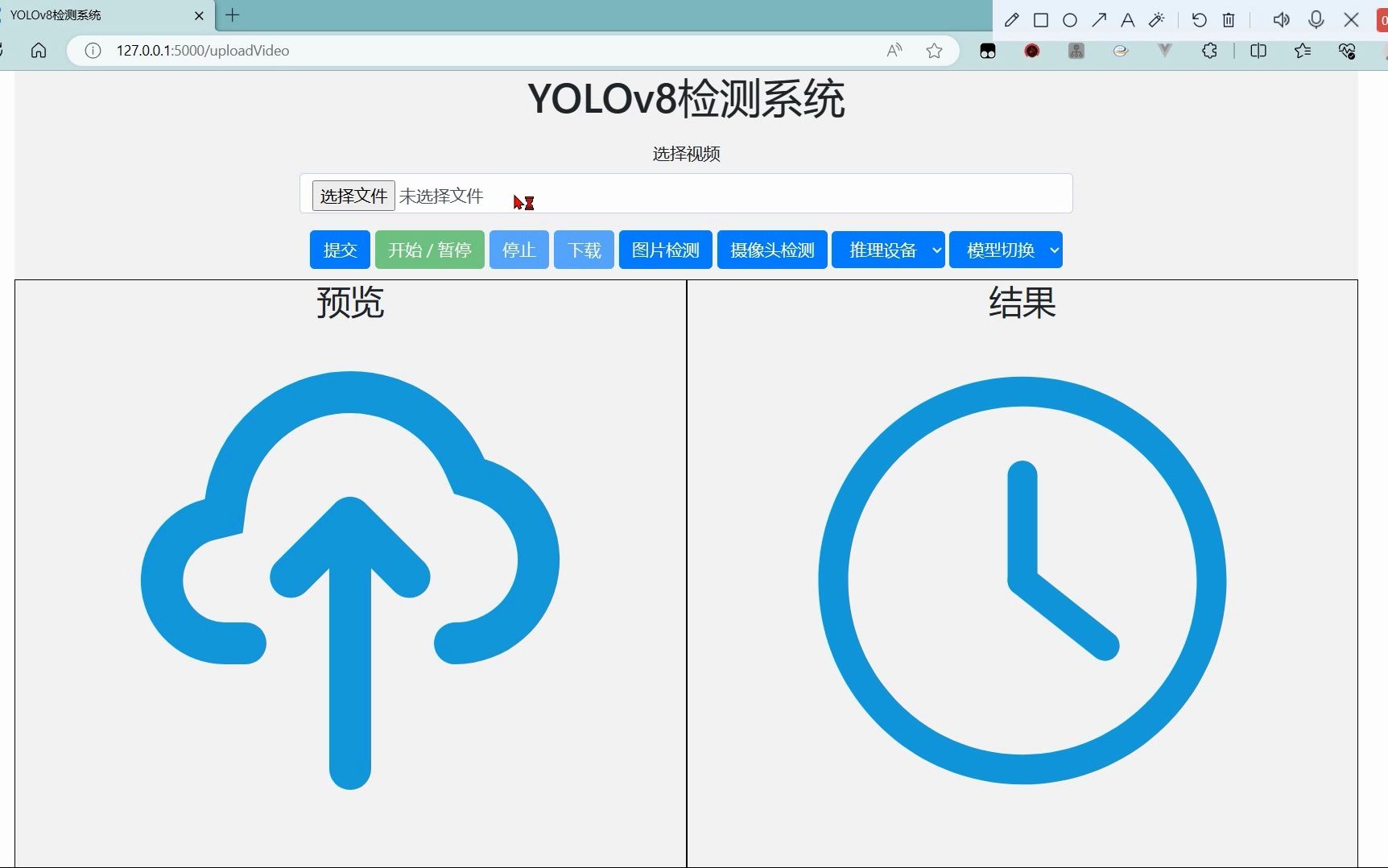This screenshot has width=1388, height=868.
Task: Undo the last annotation
Action: click(1199, 20)
